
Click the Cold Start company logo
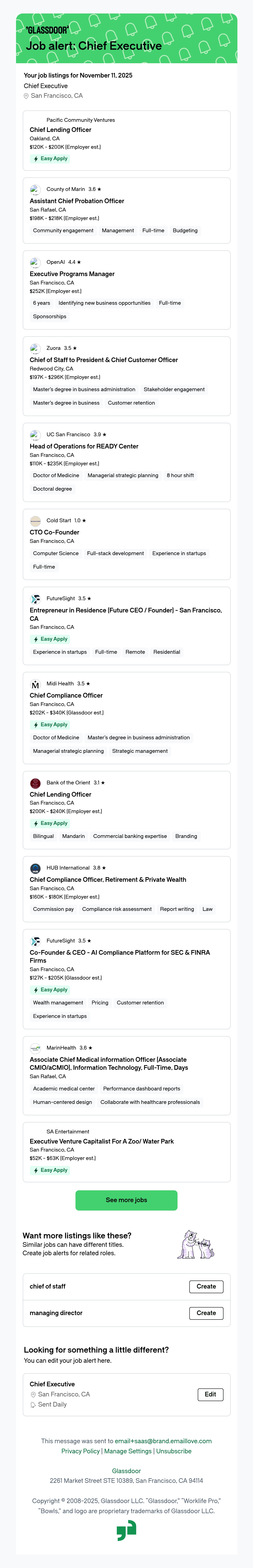pyautogui.click(x=35, y=521)
